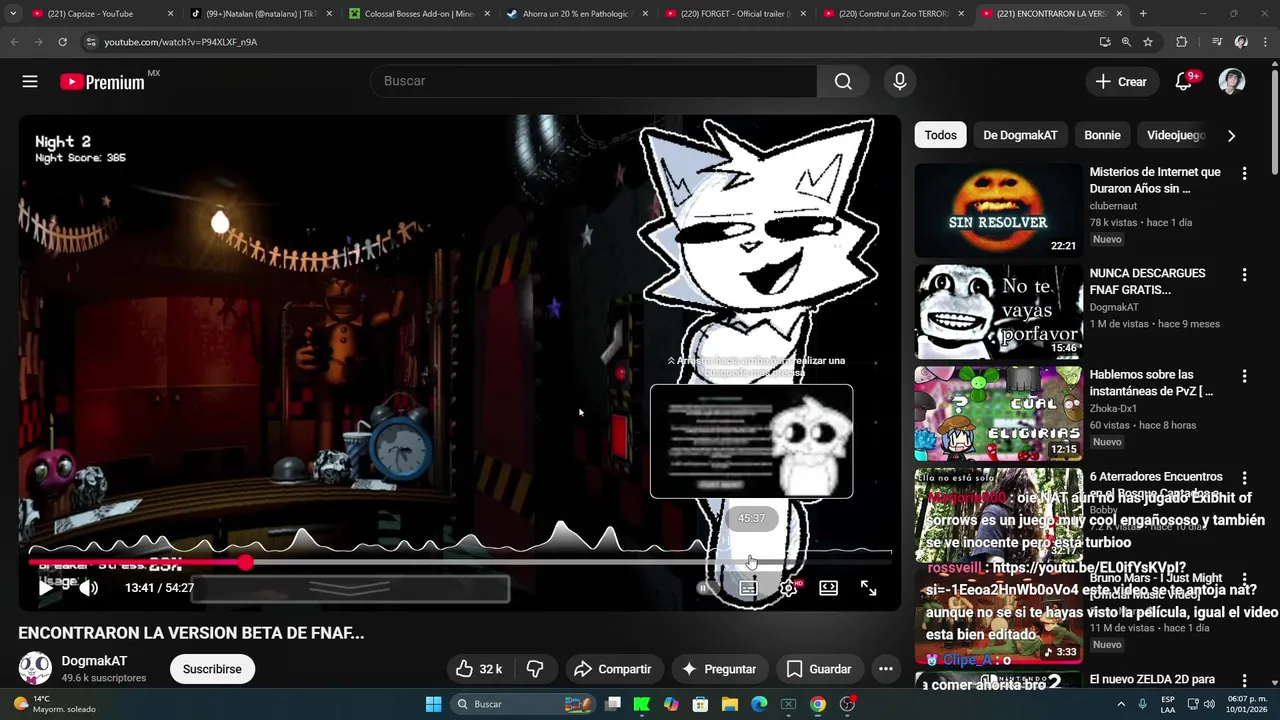The image size is (1280, 720).
Task: Switch to Construí un Zoo tab
Action: pos(892,14)
